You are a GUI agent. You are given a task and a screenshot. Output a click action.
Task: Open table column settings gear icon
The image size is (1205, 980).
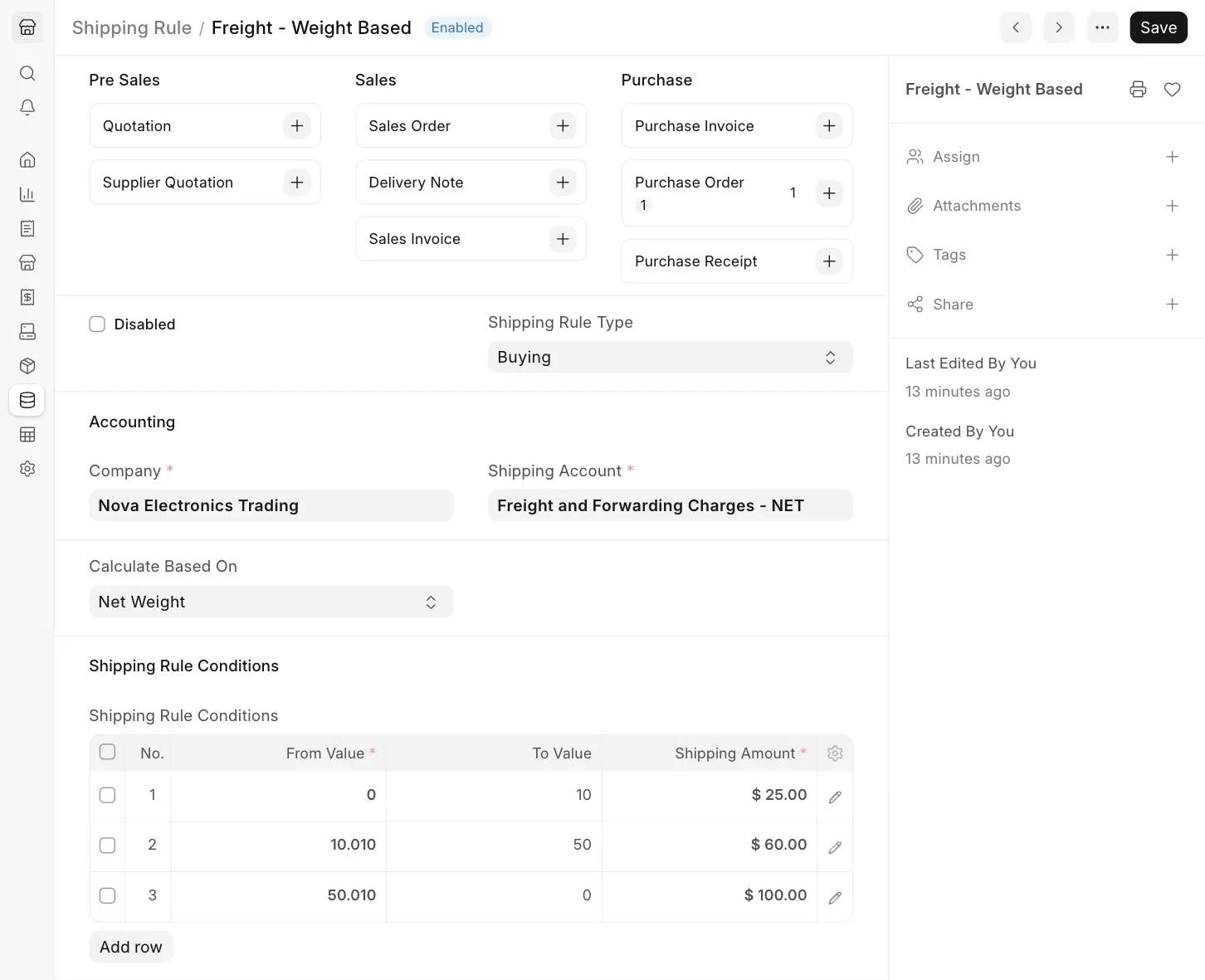[835, 753]
